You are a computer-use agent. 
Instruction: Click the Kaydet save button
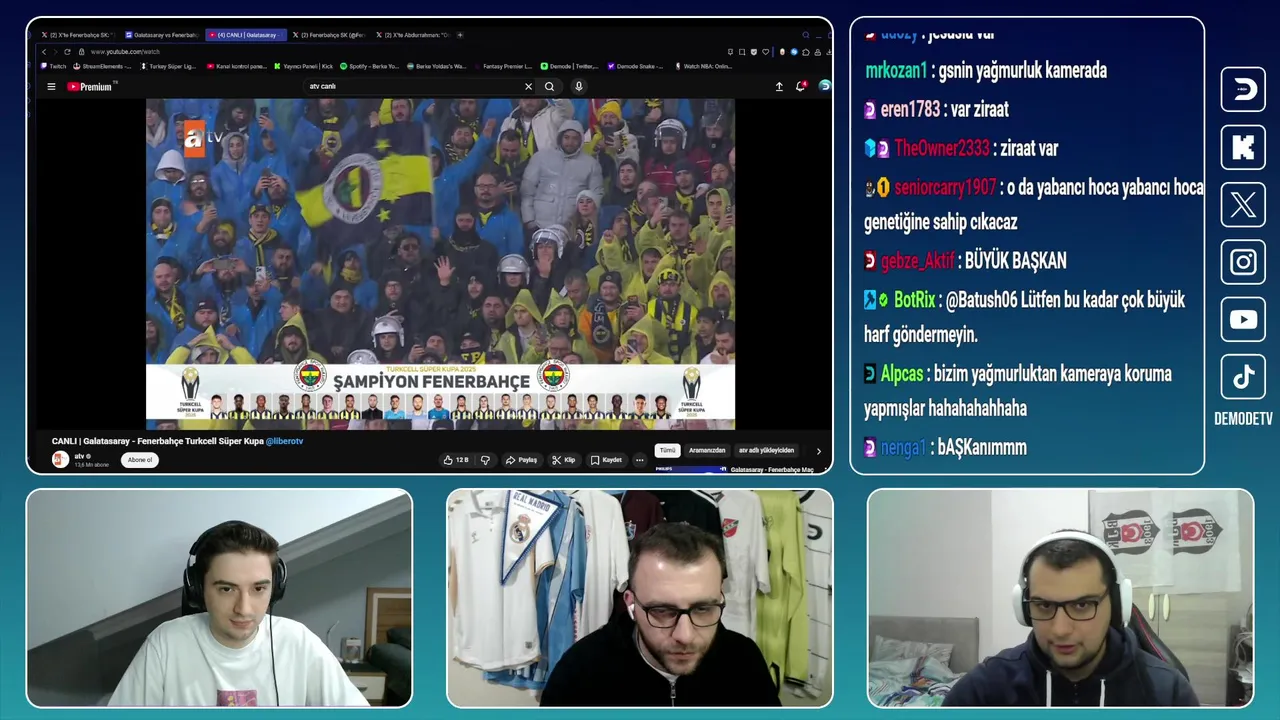(606, 460)
